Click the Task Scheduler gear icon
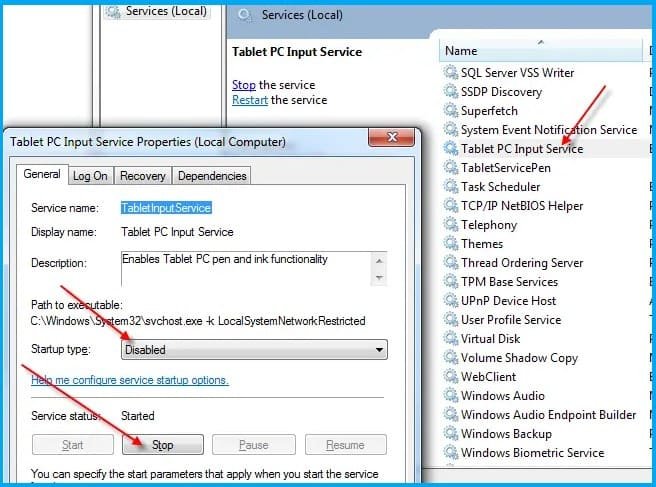 [451, 186]
